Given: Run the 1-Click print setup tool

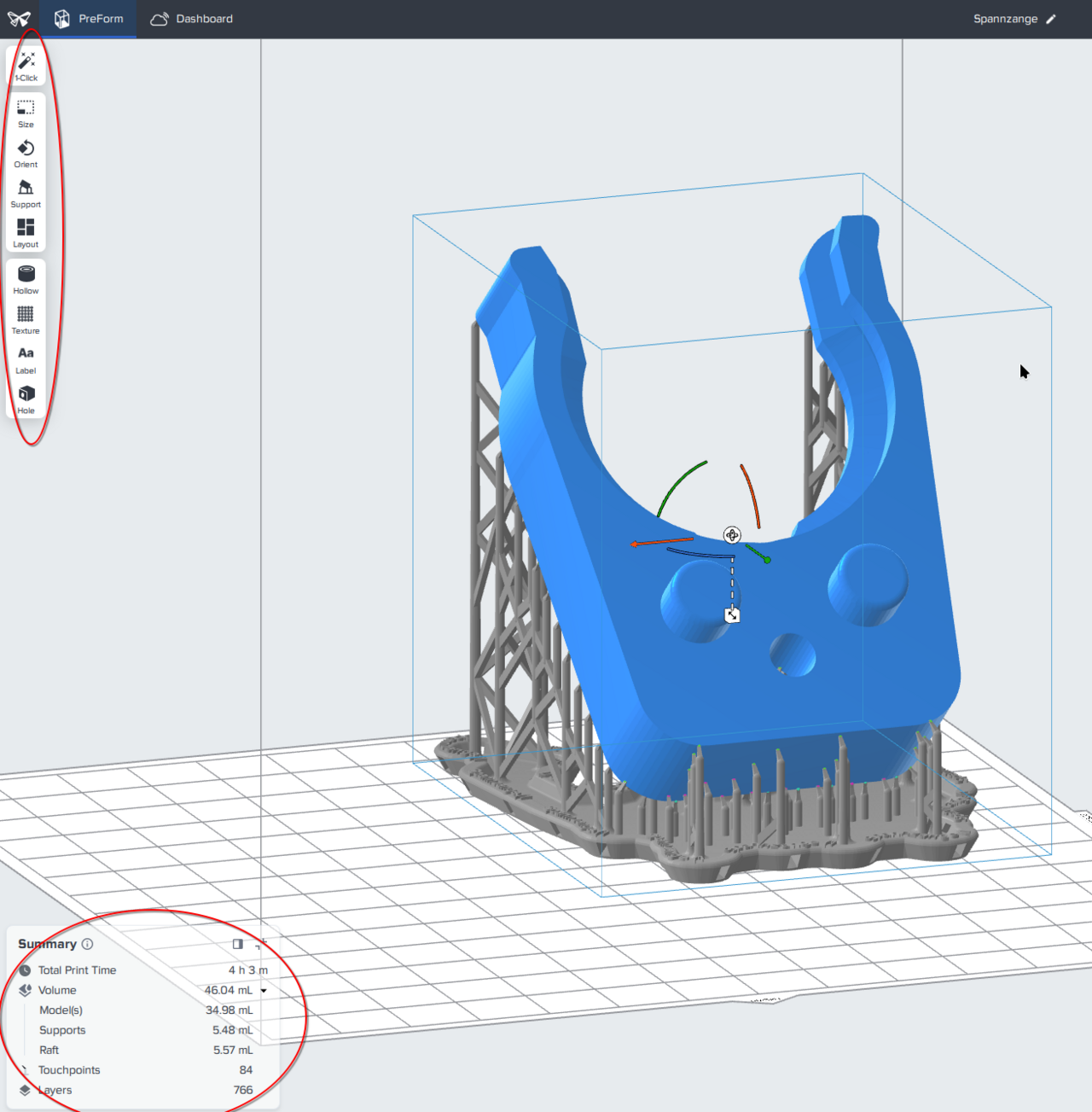Looking at the screenshot, I should (26, 66).
